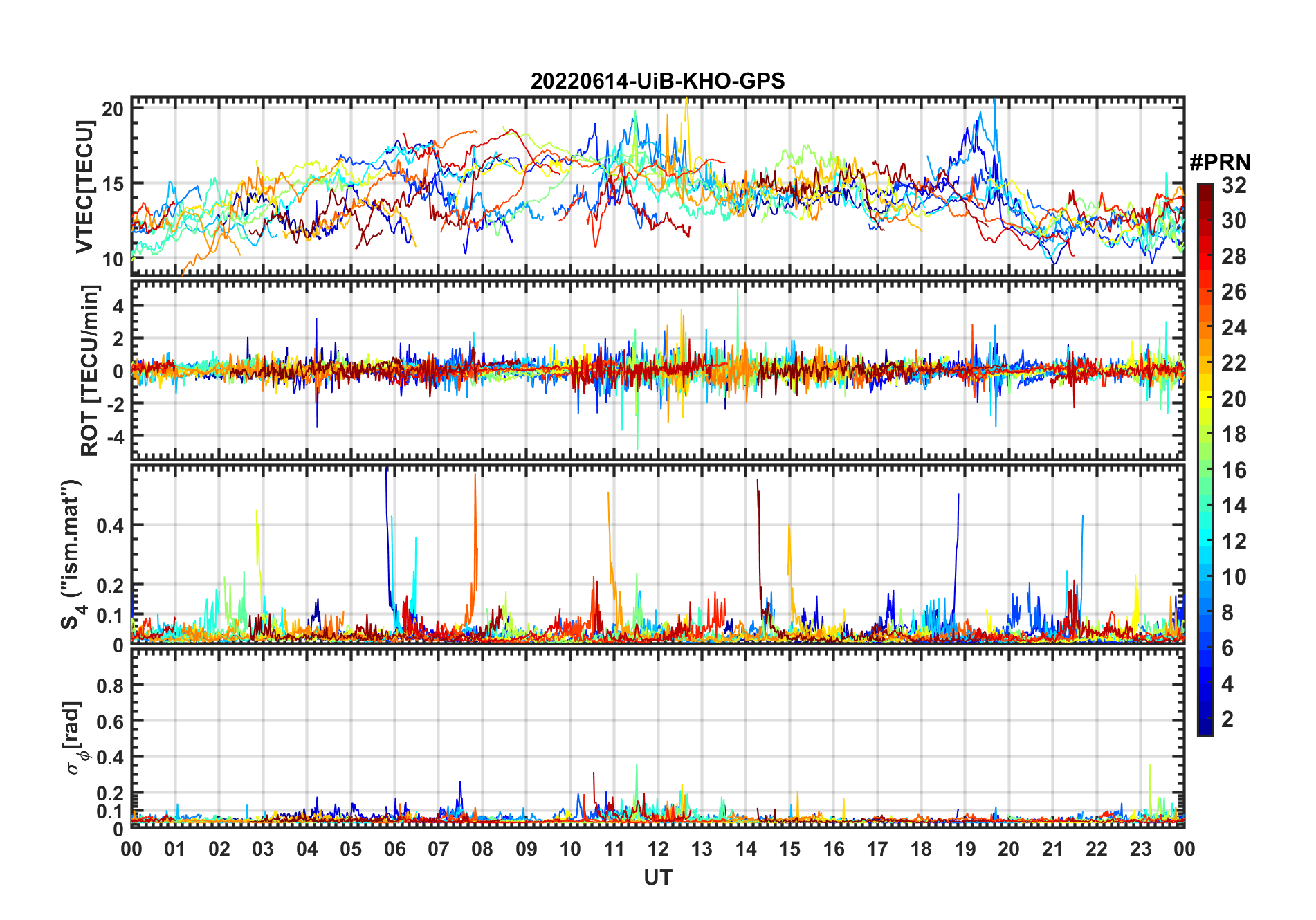Click the 18 label on the PRN colorbar
1316x920 pixels.
coord(1234,434)
